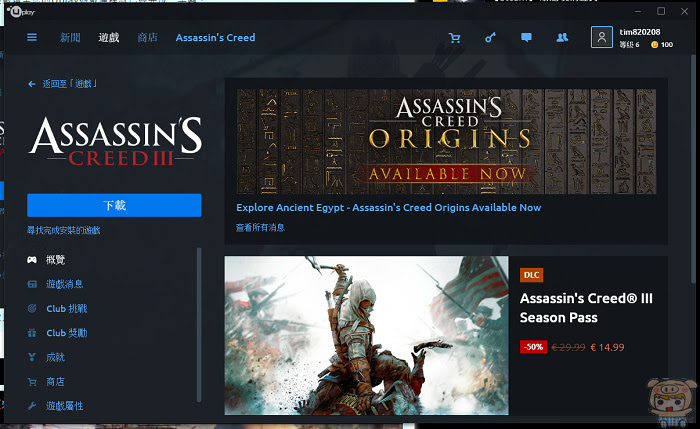The width and height of the screenshot is (700, 429).
Task: Click the 等級 6 level text
Action: pos(629,45)
